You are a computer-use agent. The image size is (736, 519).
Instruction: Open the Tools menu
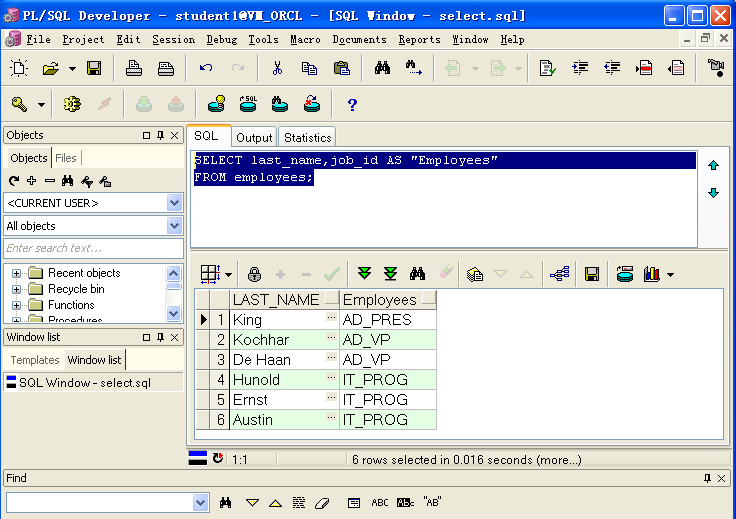(x=263, y=39)
